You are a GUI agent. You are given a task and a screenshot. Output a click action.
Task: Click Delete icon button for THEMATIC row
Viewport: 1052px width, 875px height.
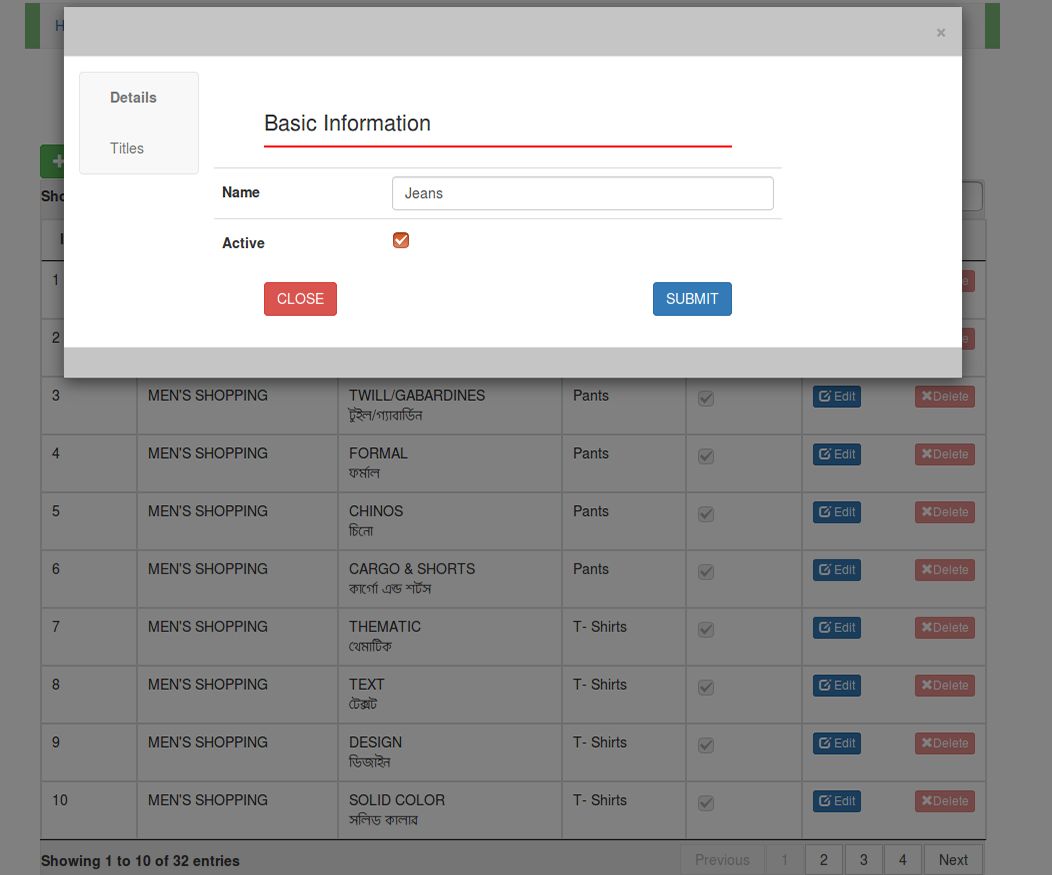pos(944,628)
